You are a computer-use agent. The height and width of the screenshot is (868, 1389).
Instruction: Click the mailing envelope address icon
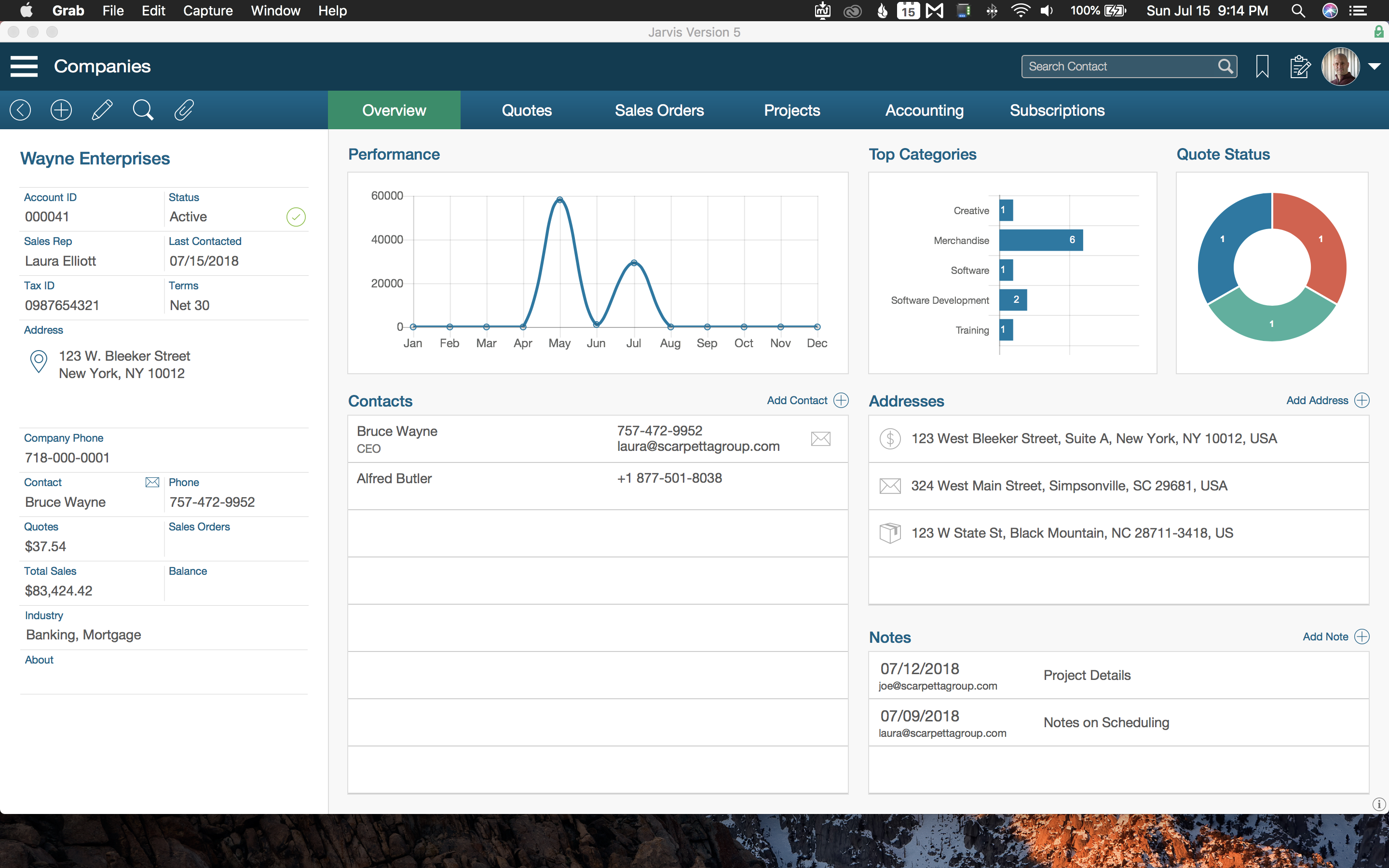(x=890, y=486)
